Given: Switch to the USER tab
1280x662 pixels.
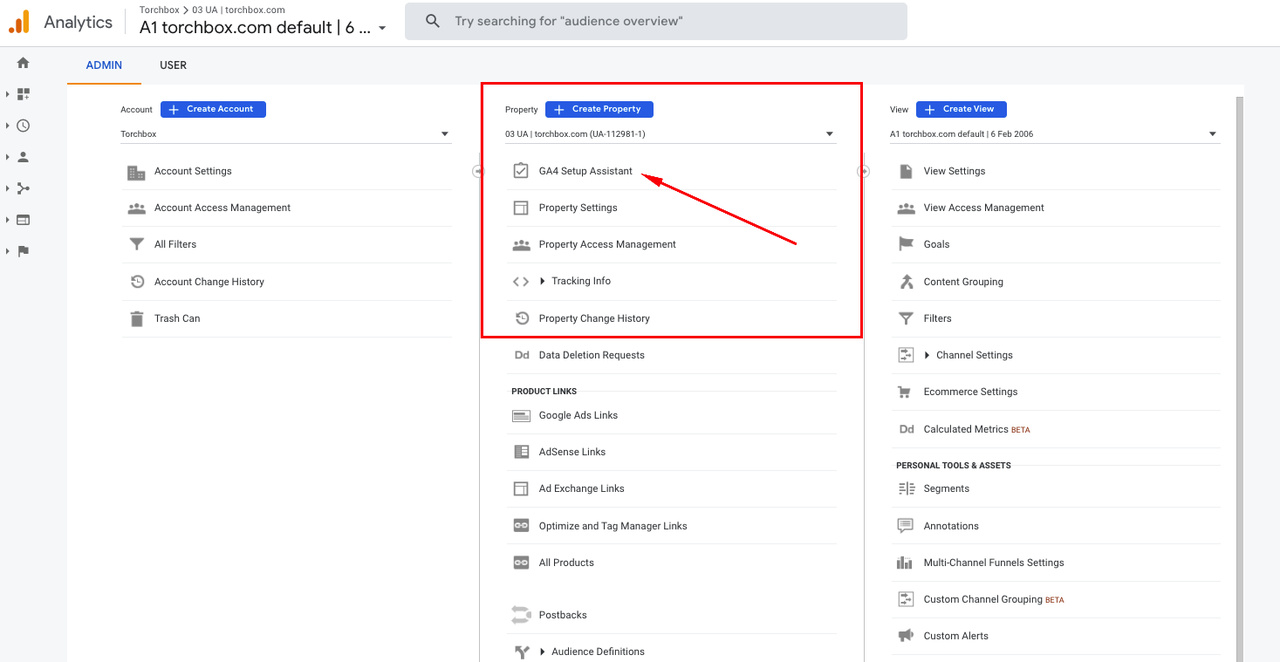Looking at the screenshot, I should pos(173,65).
